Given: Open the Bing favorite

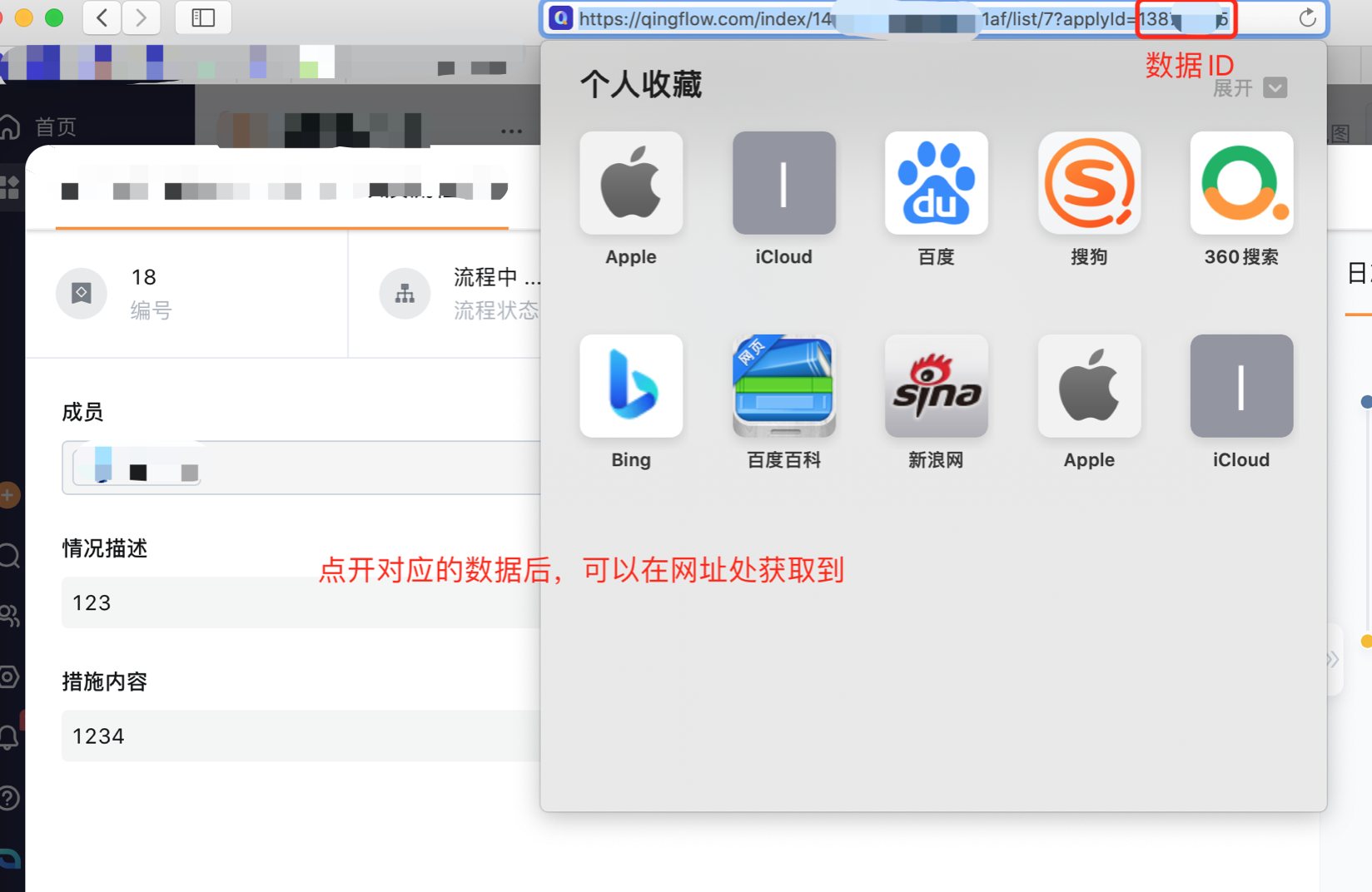Looking at the screenshot, I should (631, 386).
